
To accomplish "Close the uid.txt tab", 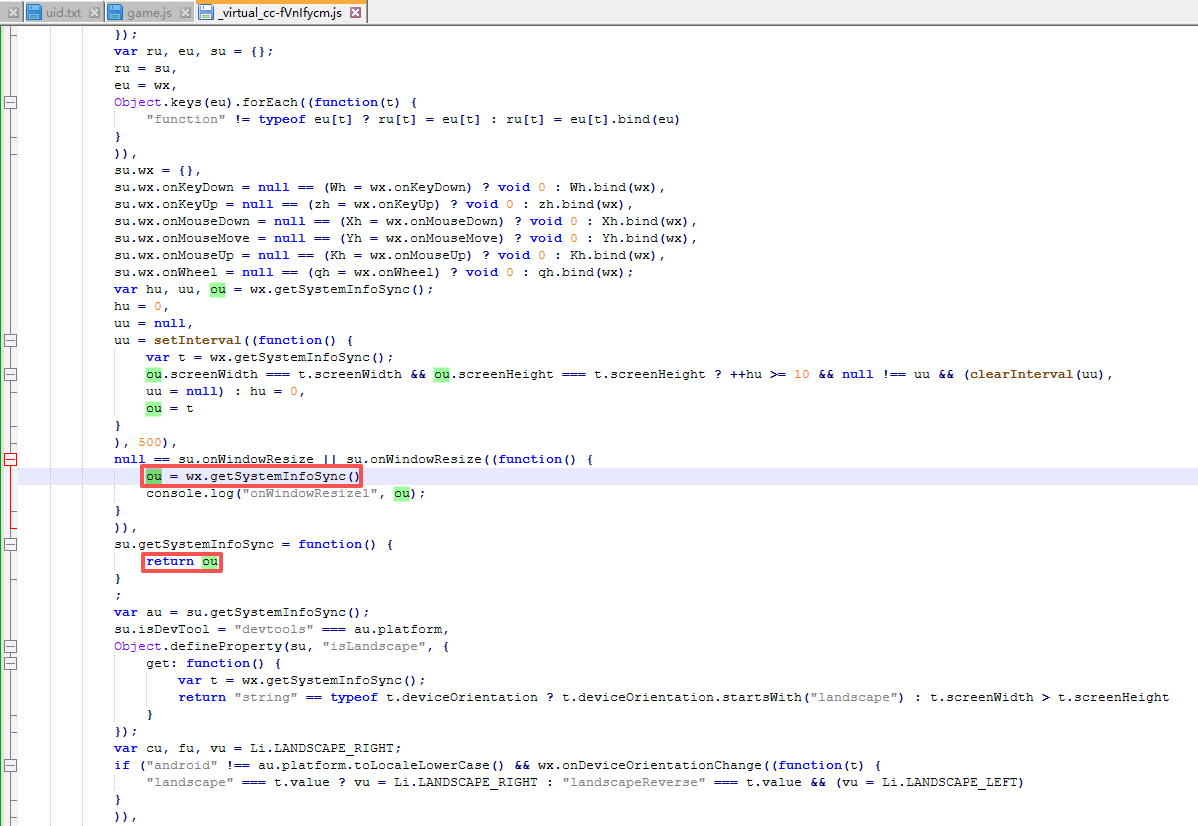I will pyautogui.click(x=94, y=13).
